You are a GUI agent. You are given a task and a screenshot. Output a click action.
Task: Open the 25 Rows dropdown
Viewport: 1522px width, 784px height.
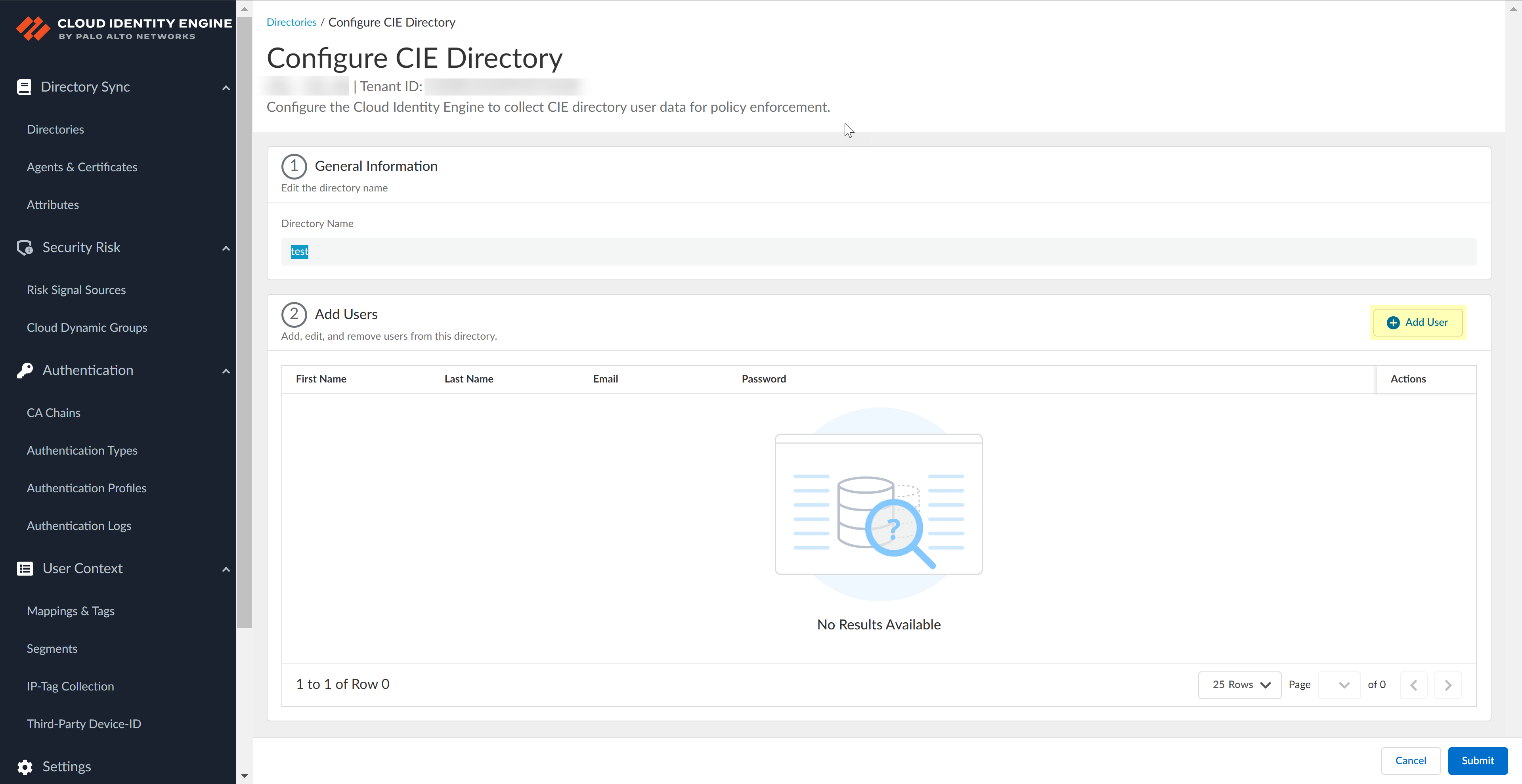pyautogui.click(x=1239, y=685)
